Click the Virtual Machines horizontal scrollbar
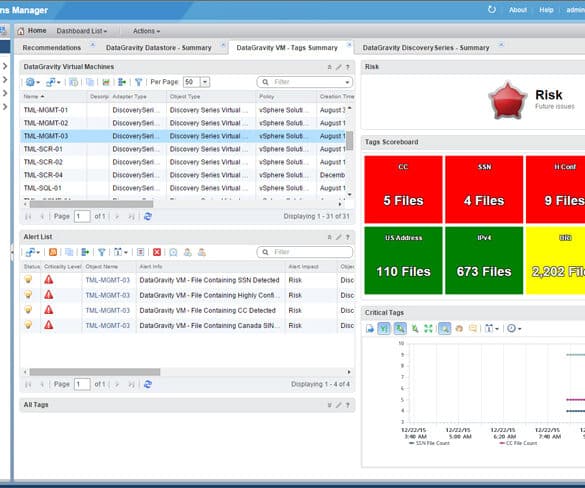 (x=91, y=204)
